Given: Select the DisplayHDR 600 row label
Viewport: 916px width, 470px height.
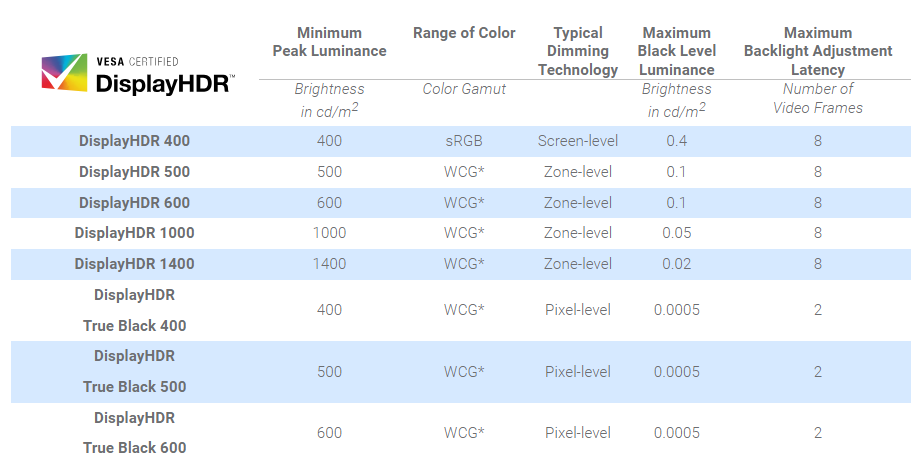Looking at the screenshot, I should 134,203.
